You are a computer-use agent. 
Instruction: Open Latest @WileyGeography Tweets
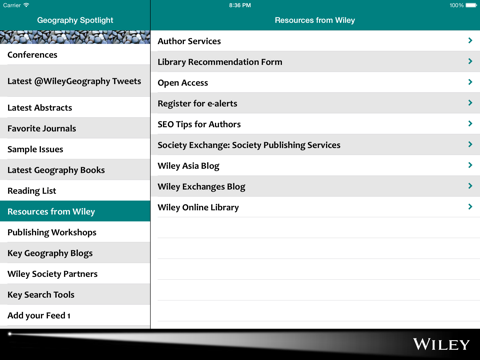[75, 81]
